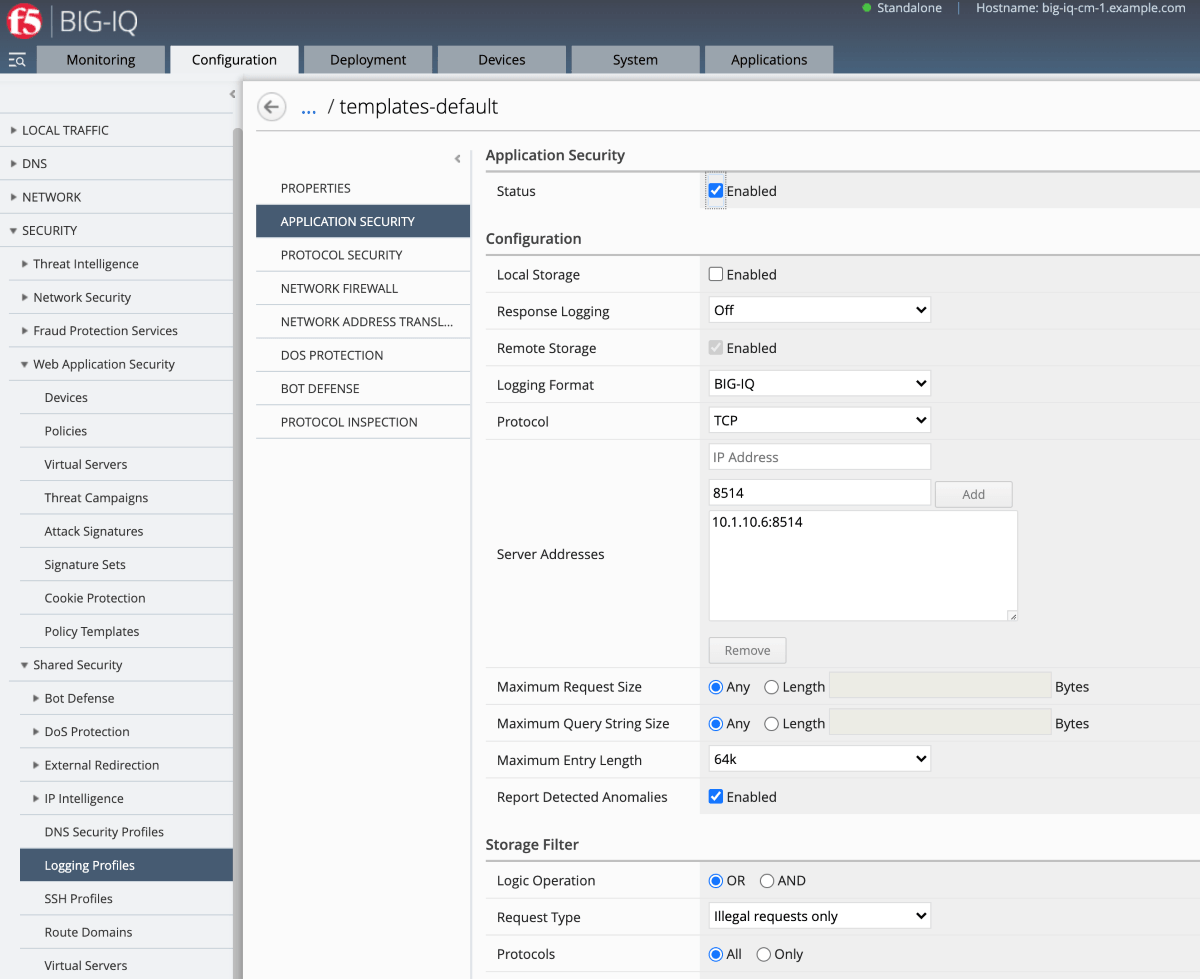This screenshot has height=979, width=1200.
Task: Open the DOS PROTECTION section
Action: pos(363,355)
